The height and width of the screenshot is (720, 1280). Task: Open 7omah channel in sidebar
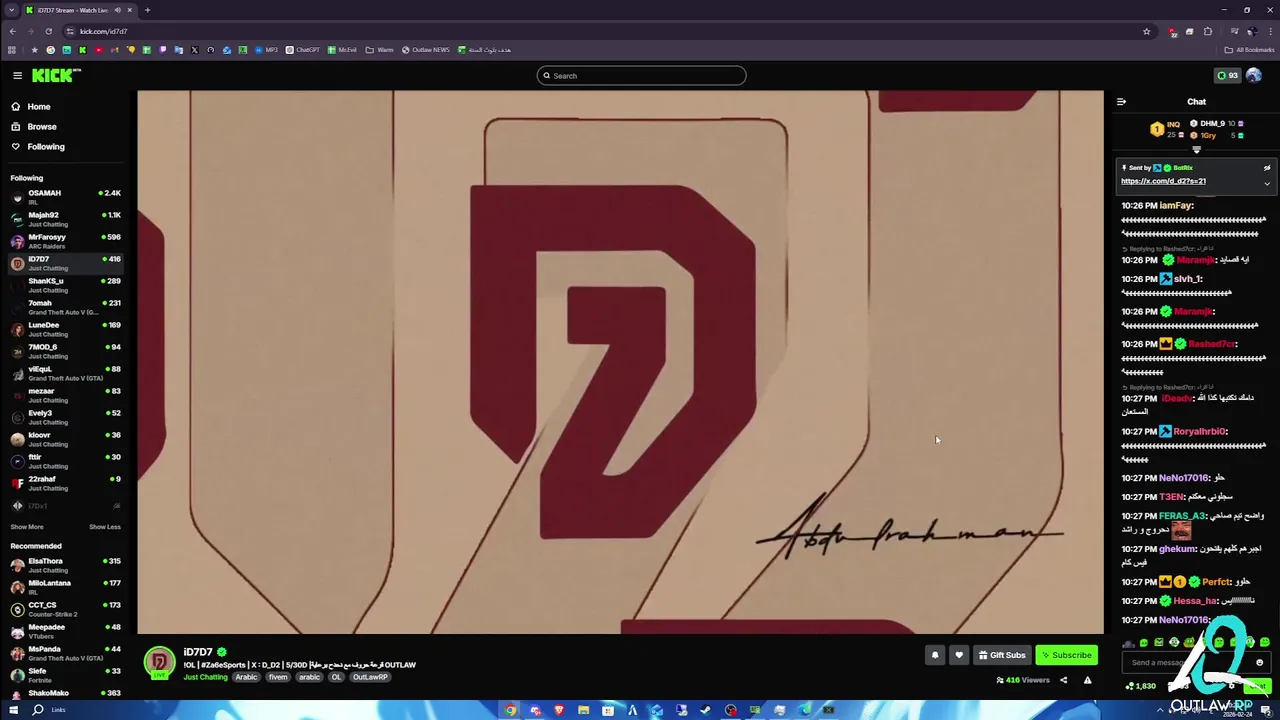coord(65,307)
